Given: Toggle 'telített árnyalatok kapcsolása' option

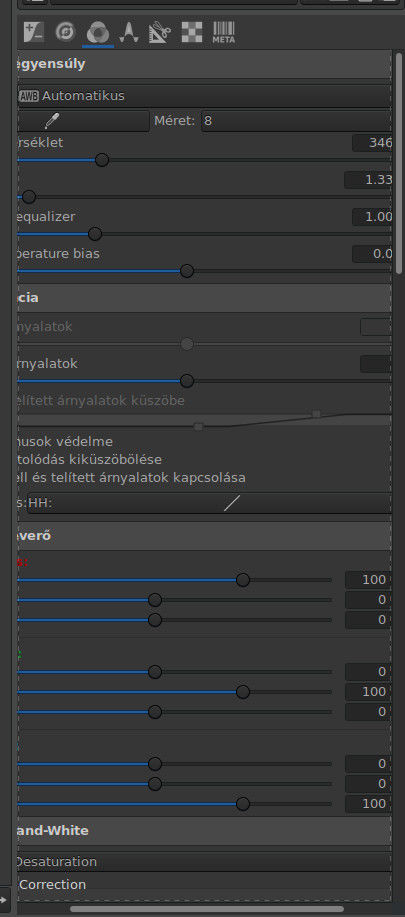Looking at the screenshot, I should tap(131, 478).
